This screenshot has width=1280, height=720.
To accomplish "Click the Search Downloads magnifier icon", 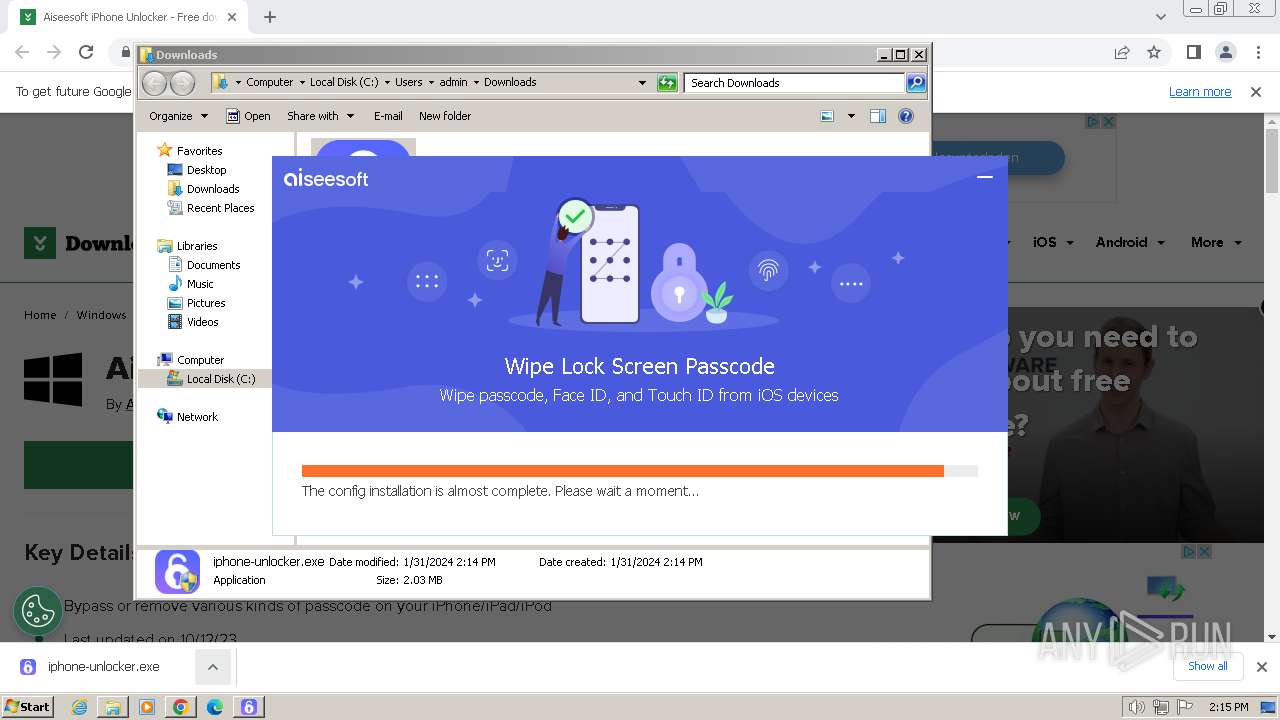I will coord(915,83).
